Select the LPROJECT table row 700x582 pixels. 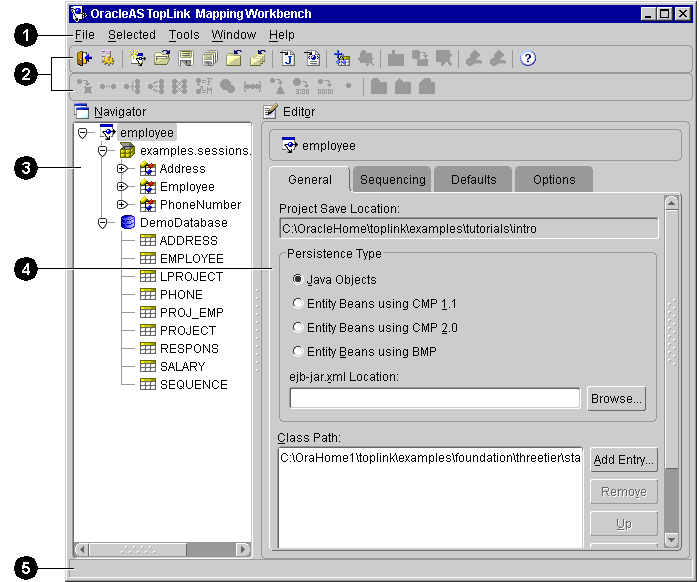click(181, 276)
